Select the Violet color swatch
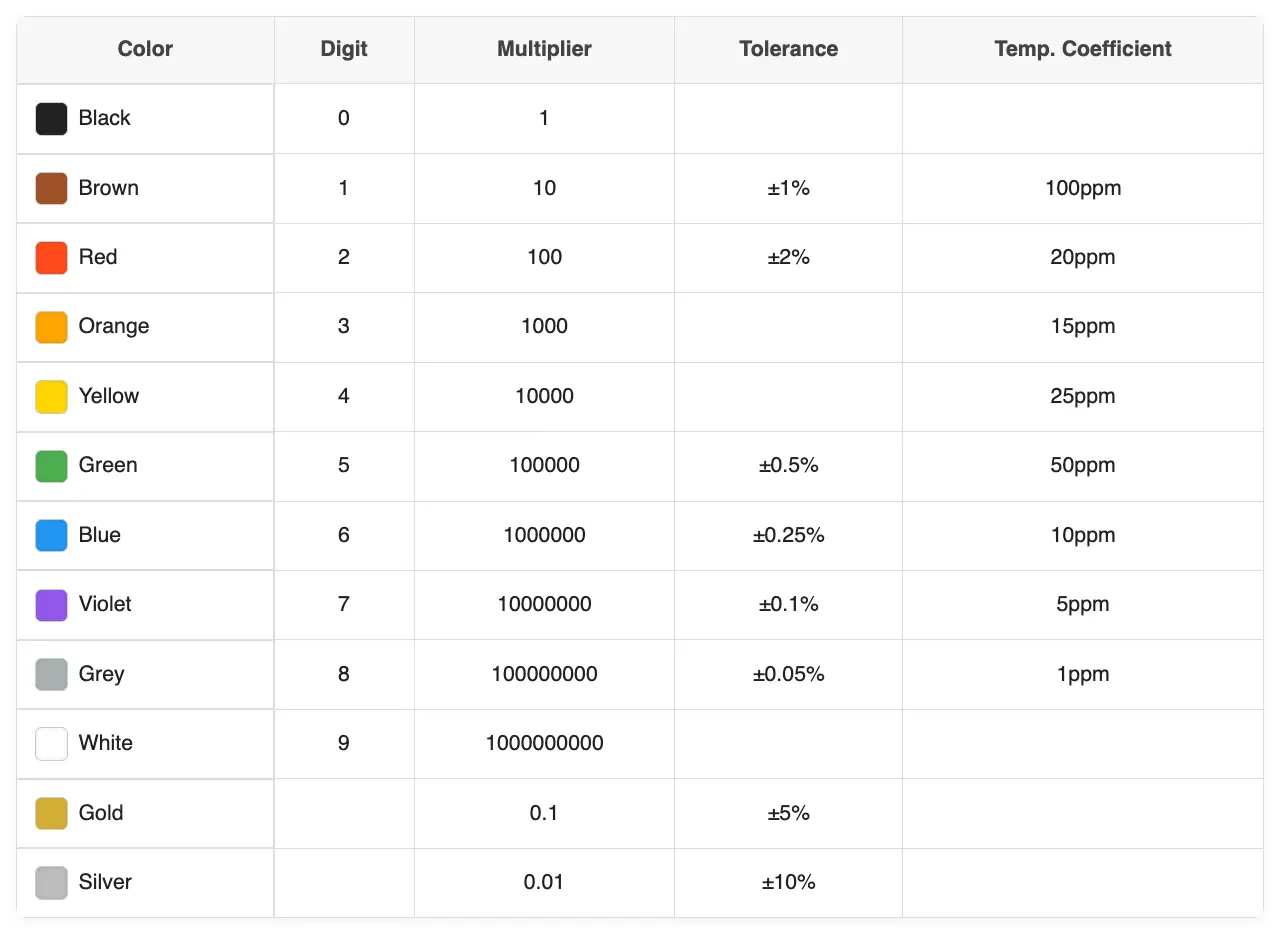1282x936 pixels. pos(51,605)
